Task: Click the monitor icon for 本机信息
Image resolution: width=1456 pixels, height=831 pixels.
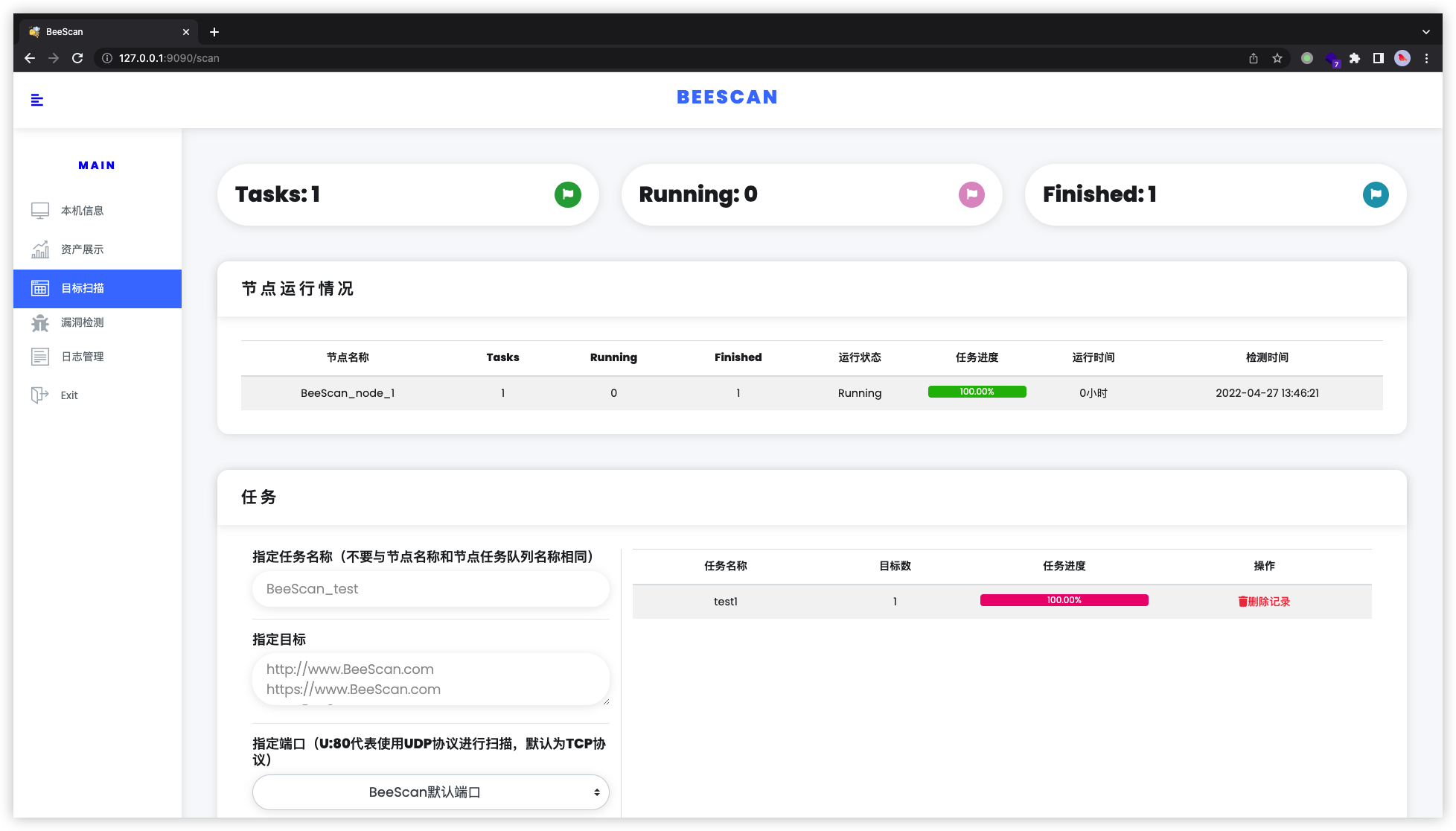Action: pos(39,211)
